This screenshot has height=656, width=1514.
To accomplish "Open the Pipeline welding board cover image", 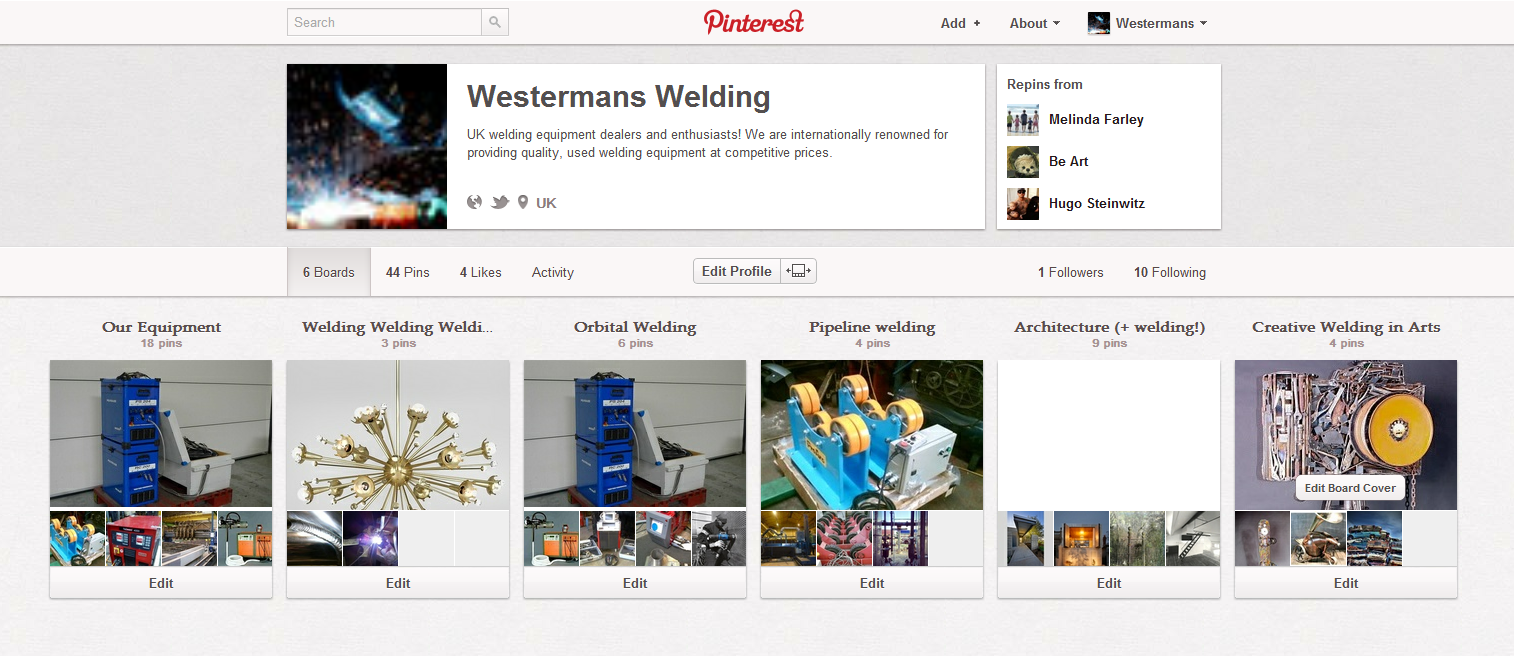I will (872, 434).
